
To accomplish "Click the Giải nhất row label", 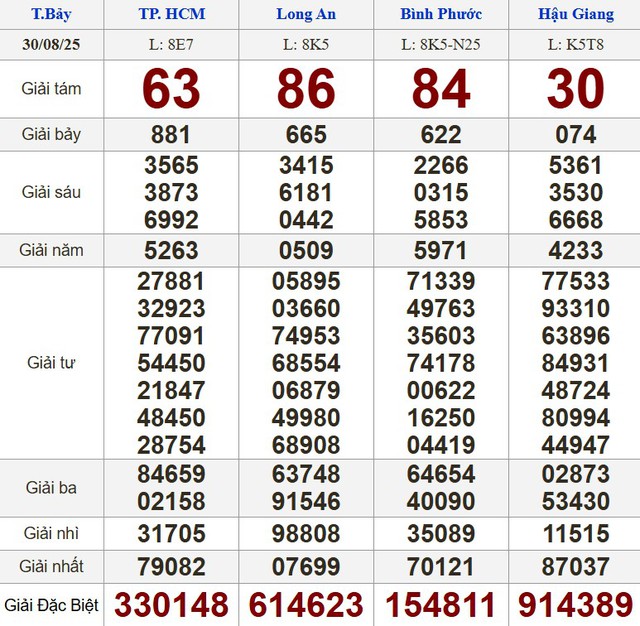I will [51, 567].
